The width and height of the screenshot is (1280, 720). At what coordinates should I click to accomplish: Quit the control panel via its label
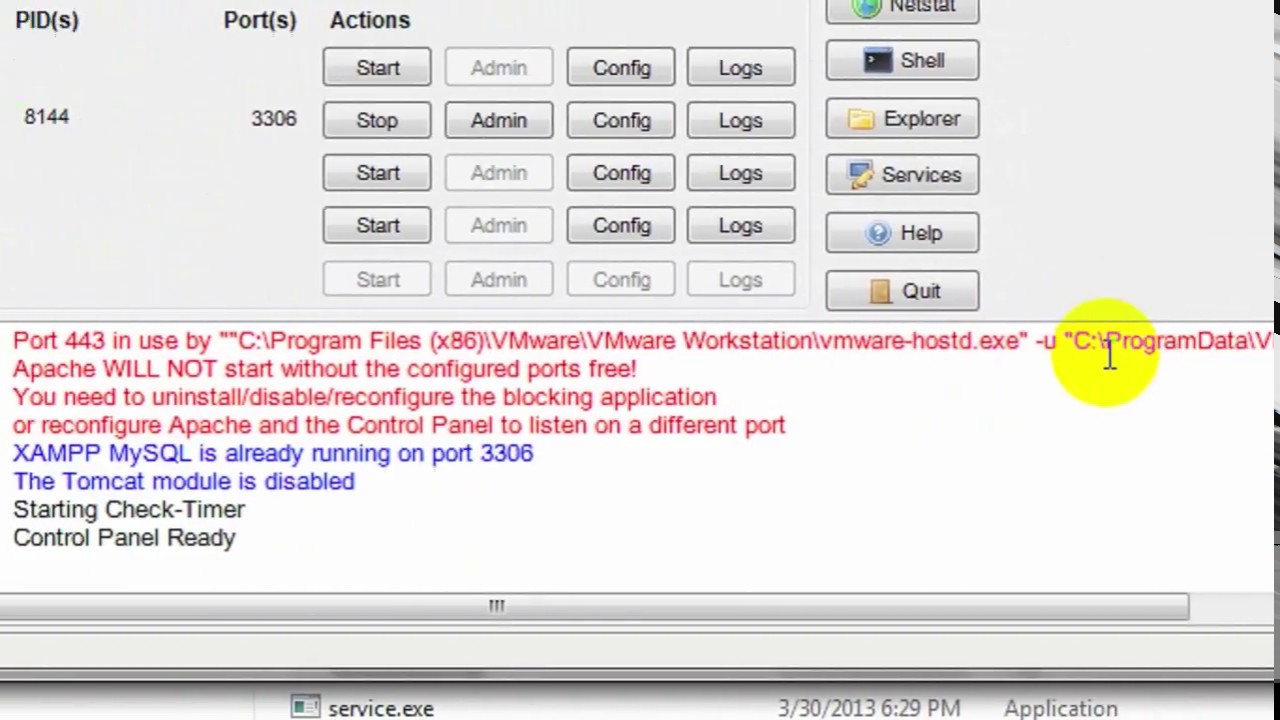(921, 291)
